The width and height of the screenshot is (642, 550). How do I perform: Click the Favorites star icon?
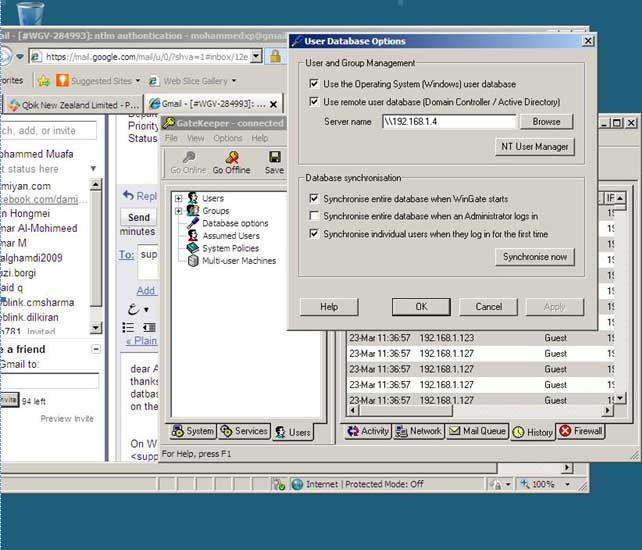44,81
